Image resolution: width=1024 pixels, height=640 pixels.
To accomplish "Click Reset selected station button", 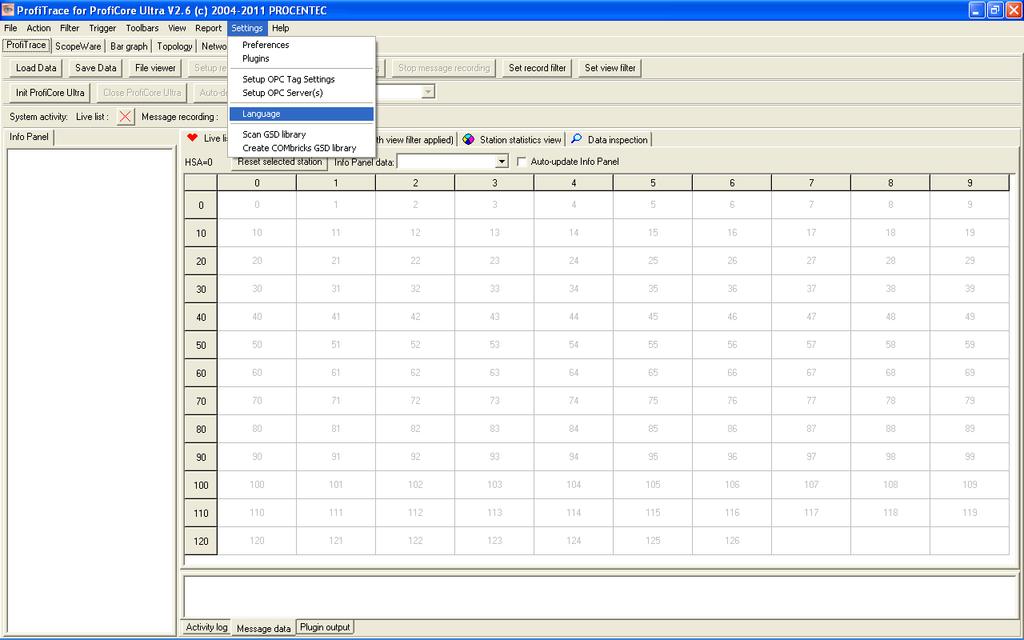I will pyautogui.click(x=280, y=161).
